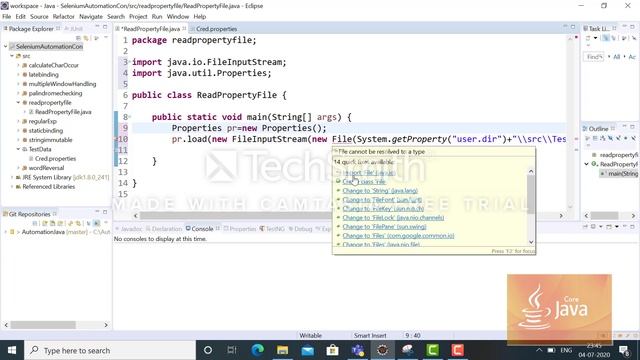Image resolution: width=640 pixels, height=360 pixels.
Task: Select Referenced Libraries node
Action: pyautogui.click(x=48, y=187)
